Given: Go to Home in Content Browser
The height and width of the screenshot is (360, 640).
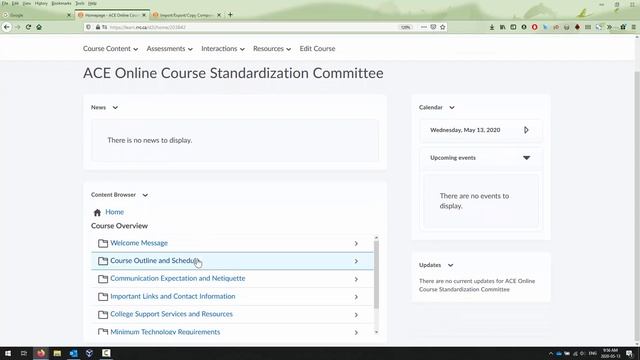Looking at the screenshot, I should tap(115, 212).
